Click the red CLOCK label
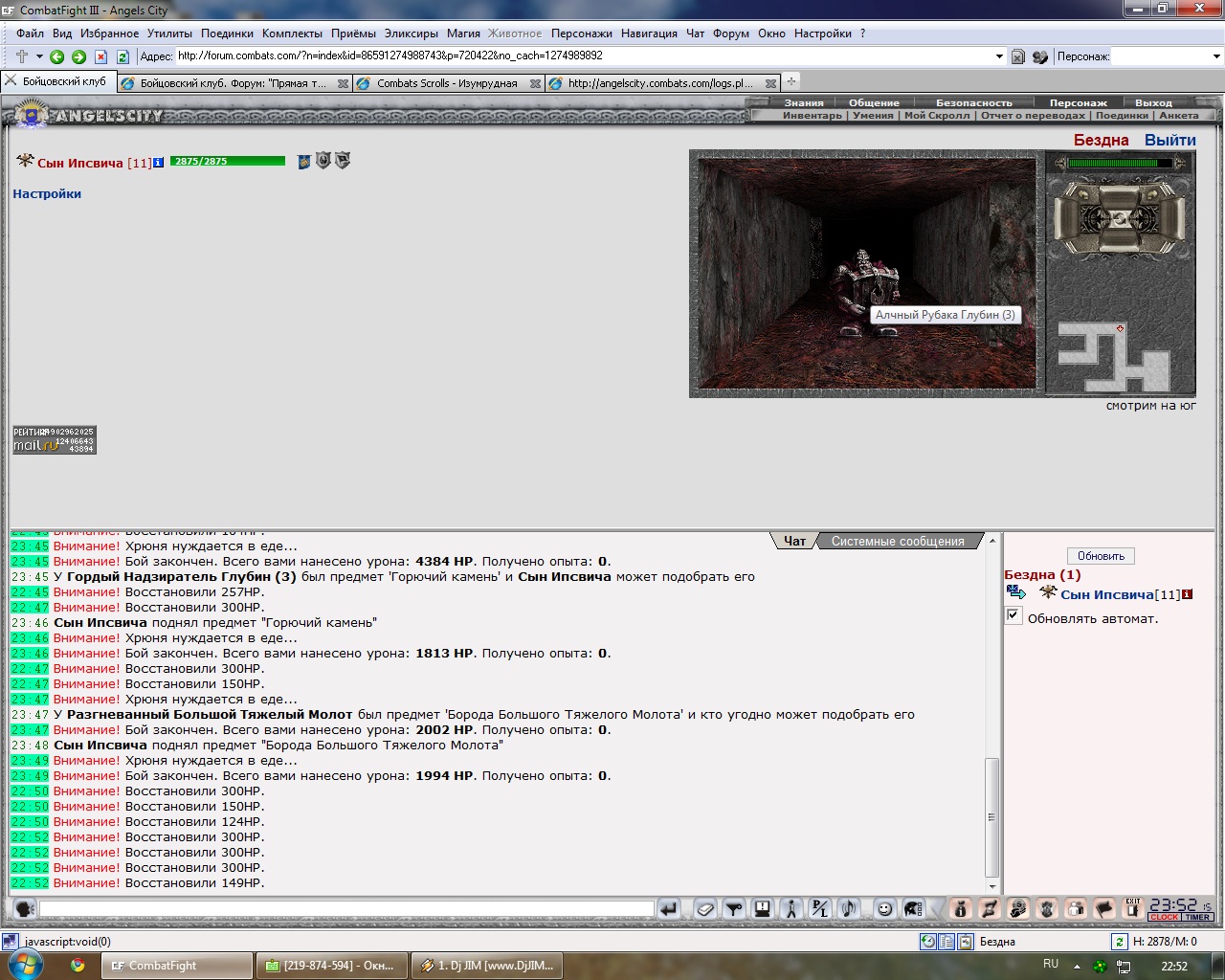This screenshot has height=980, width=1225. pos(1165,917)
